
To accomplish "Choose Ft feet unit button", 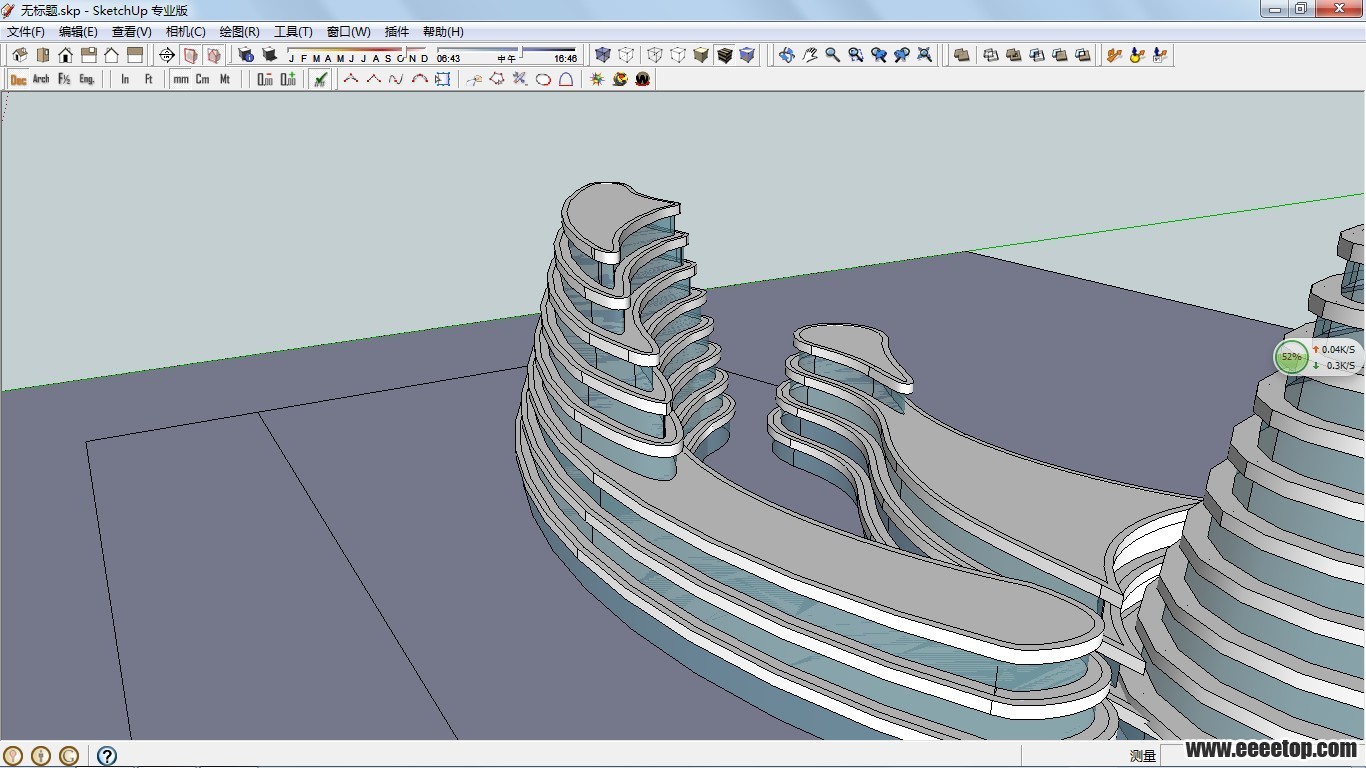I will (148, 79).
